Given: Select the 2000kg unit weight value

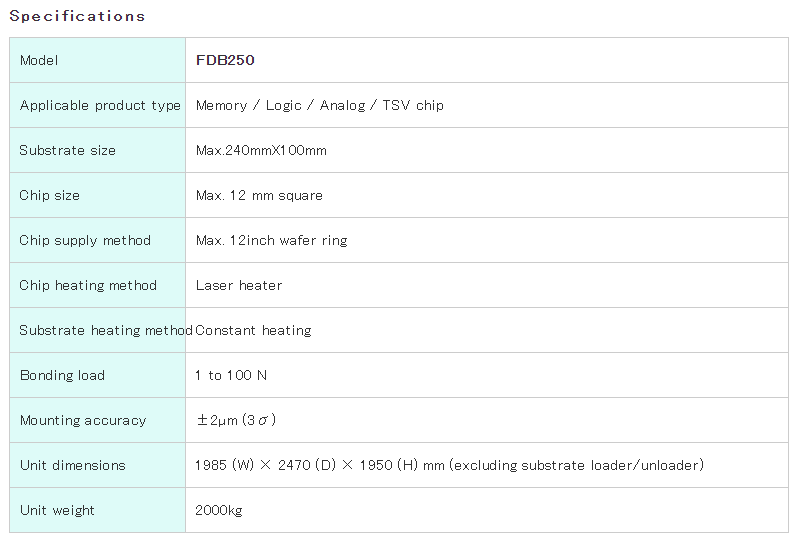Looking at the screenshot, I should 219,510.
